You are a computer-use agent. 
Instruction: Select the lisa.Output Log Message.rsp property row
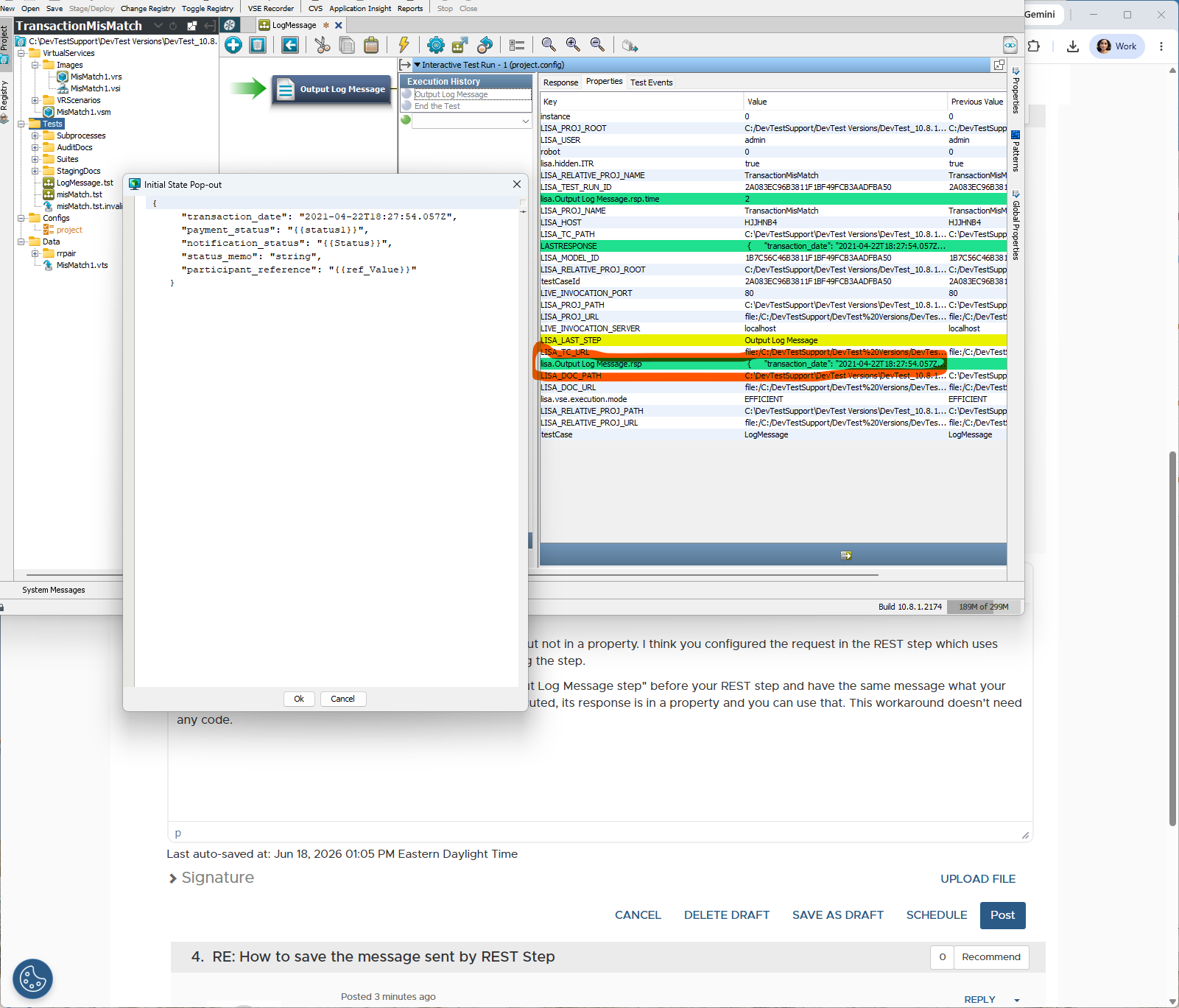point(773,364)
